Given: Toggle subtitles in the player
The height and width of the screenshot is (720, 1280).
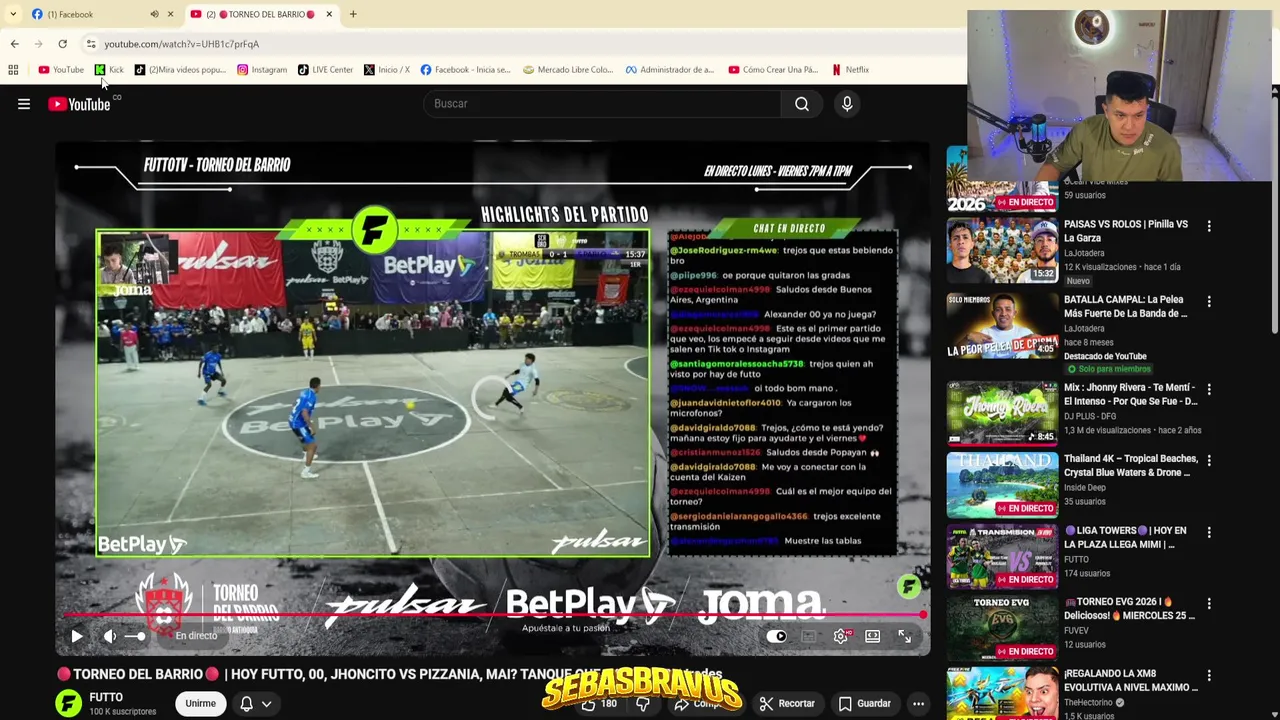Looking at the screenshot, I should pyautogui.click(x=809, y=636).
